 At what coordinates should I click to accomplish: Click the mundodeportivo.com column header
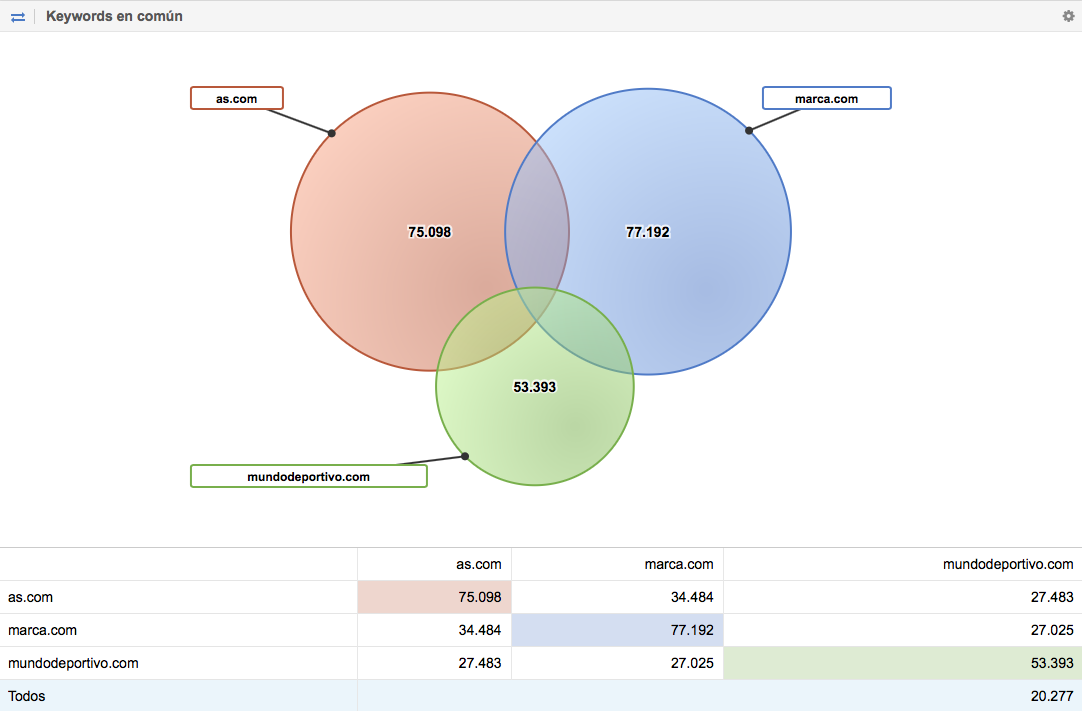pos(1008,564)
